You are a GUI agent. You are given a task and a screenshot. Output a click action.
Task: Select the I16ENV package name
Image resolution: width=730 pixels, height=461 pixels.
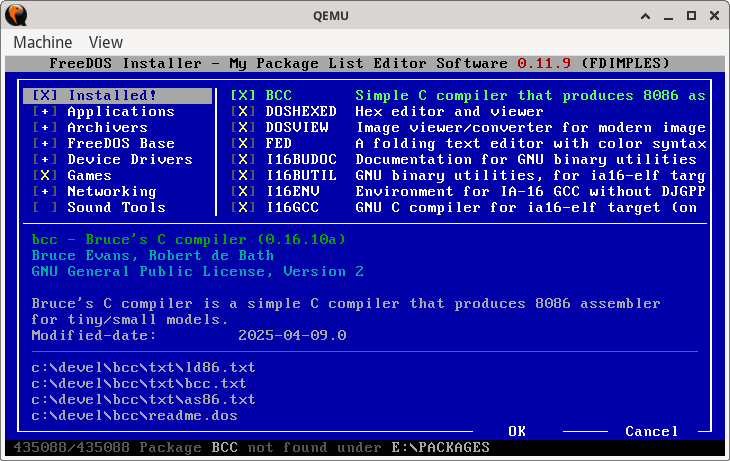(292, 191)
